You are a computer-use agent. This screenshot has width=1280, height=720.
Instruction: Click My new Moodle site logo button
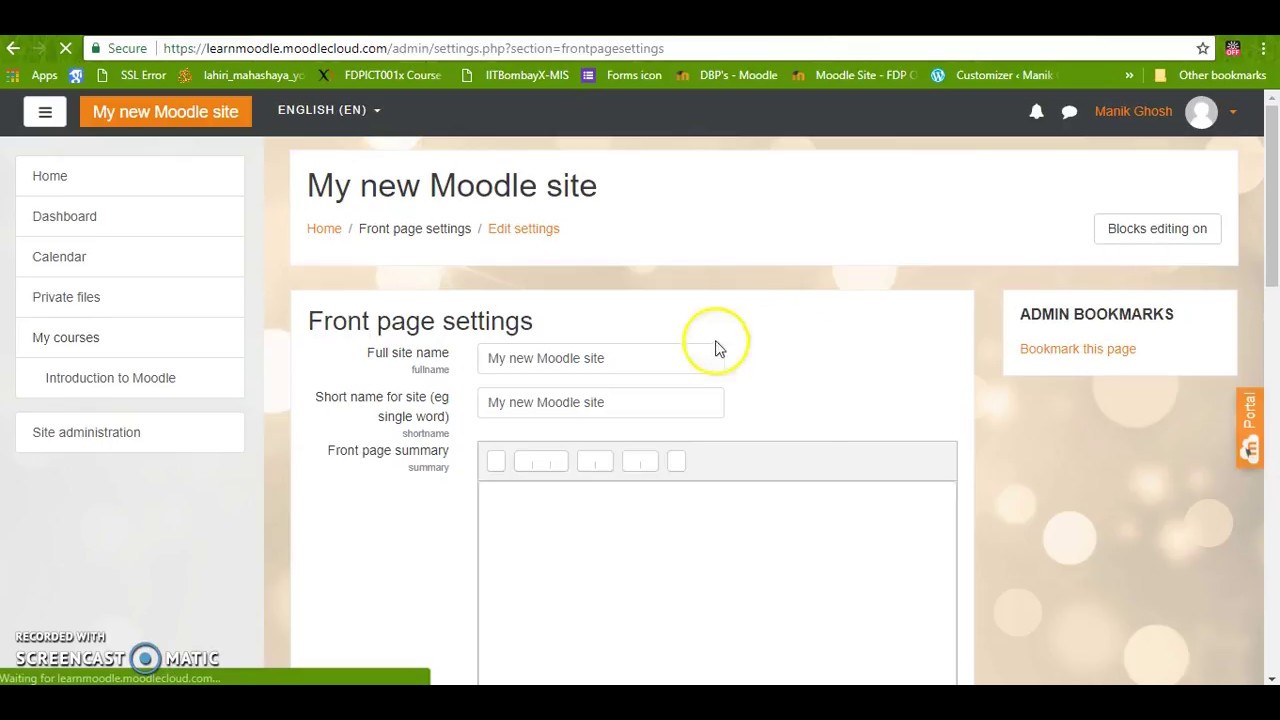(x=166, y=112)
